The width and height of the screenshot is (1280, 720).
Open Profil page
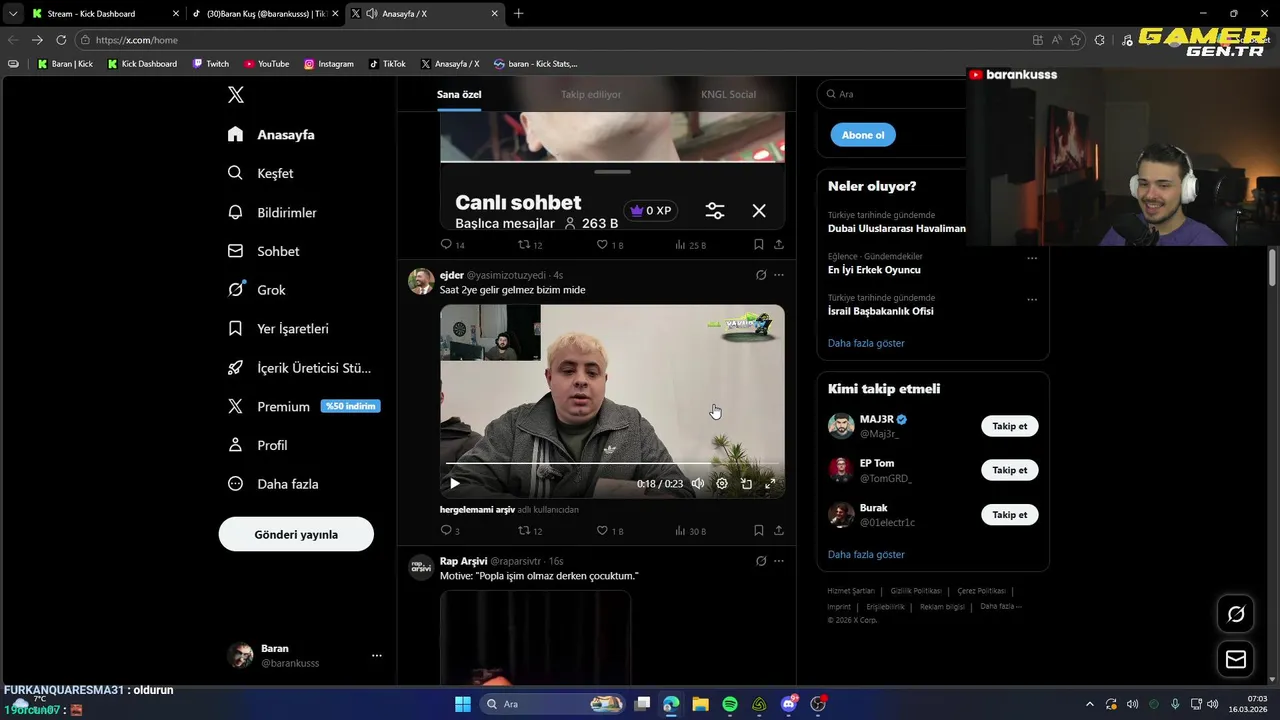tap(257, 445)
